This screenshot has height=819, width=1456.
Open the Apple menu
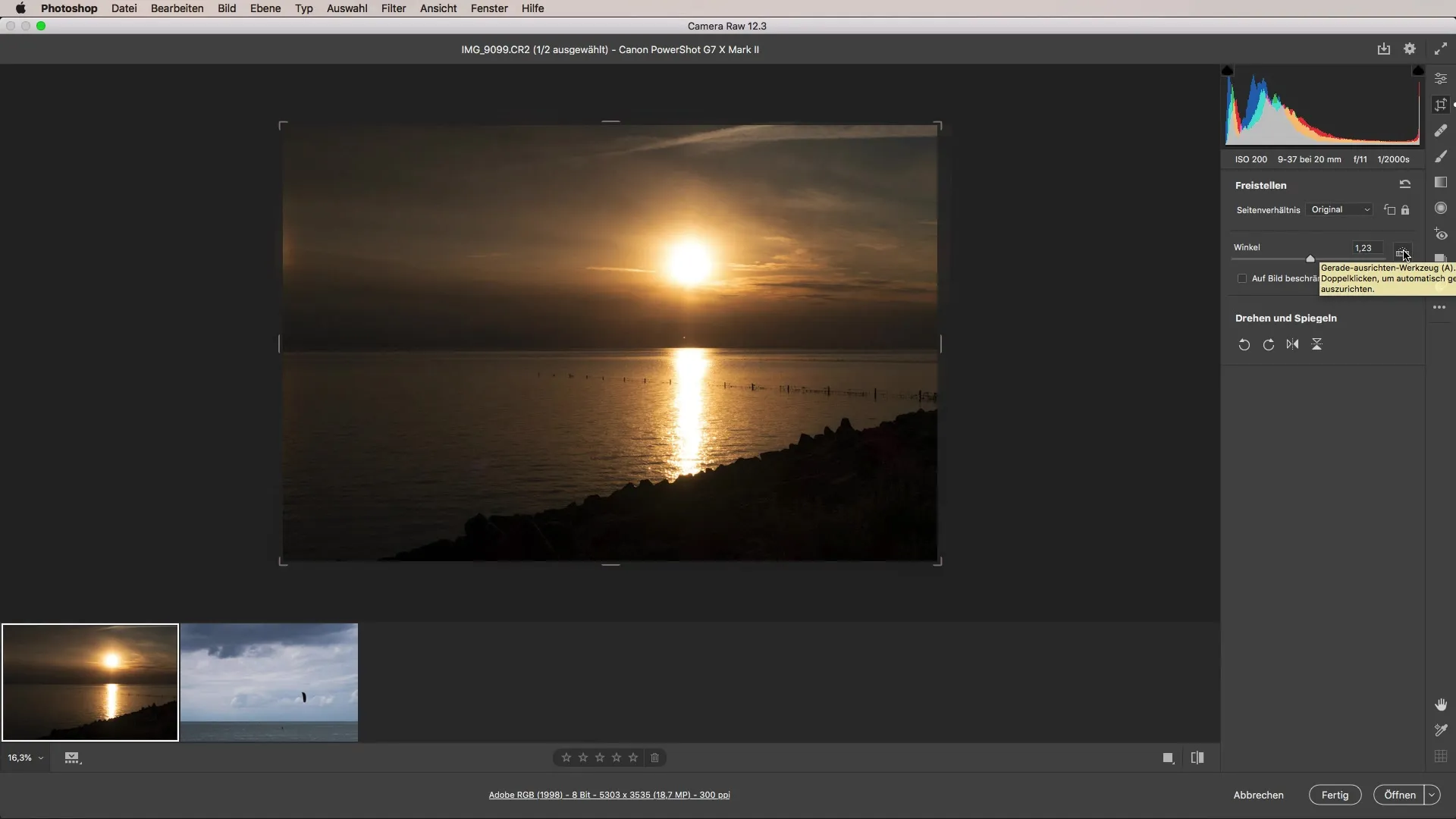[x=20, y=8]
